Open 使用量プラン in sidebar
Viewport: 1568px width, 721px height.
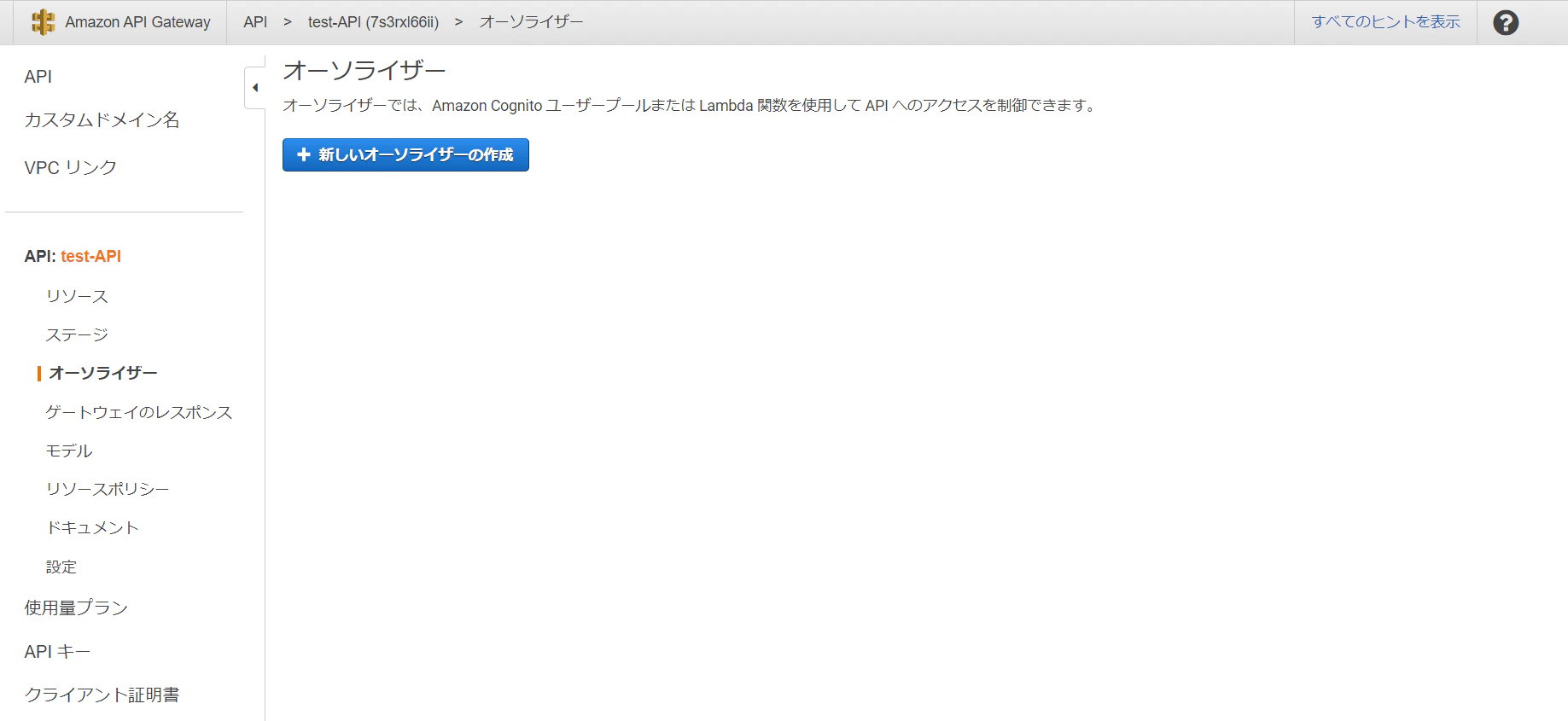pyautogui.click(x=76, y=608)
